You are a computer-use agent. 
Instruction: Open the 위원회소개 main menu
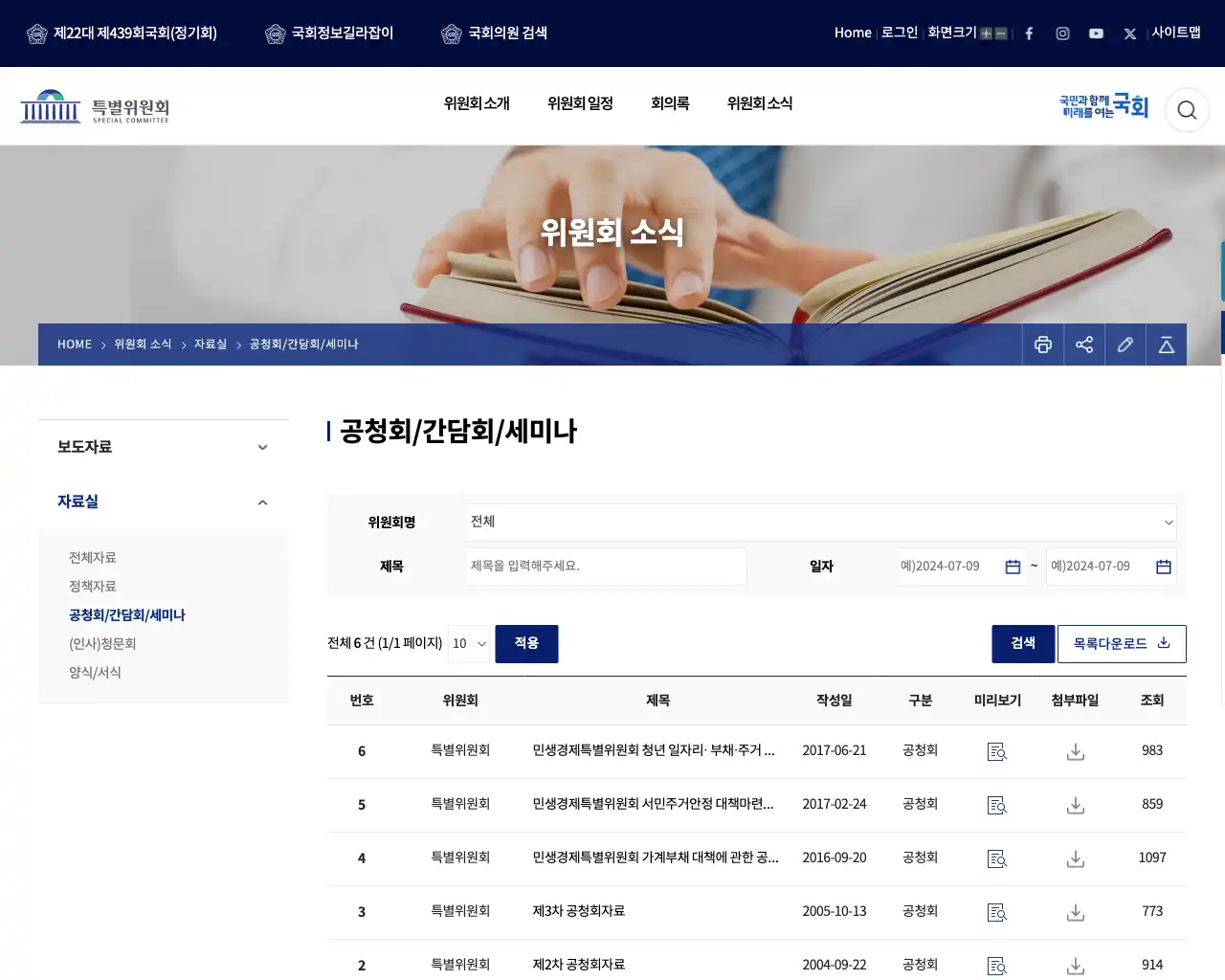click(477, 103)
